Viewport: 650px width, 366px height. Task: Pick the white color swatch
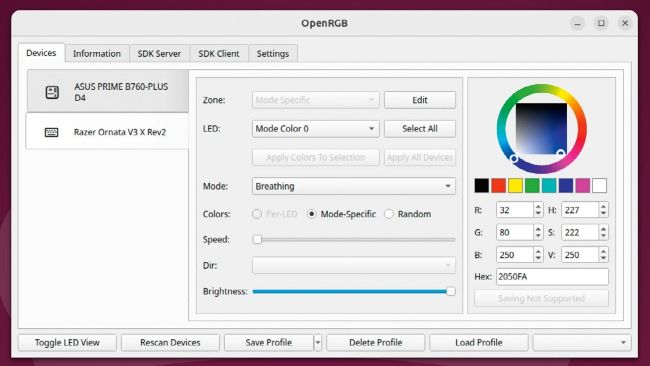click(x=599, y=186)
